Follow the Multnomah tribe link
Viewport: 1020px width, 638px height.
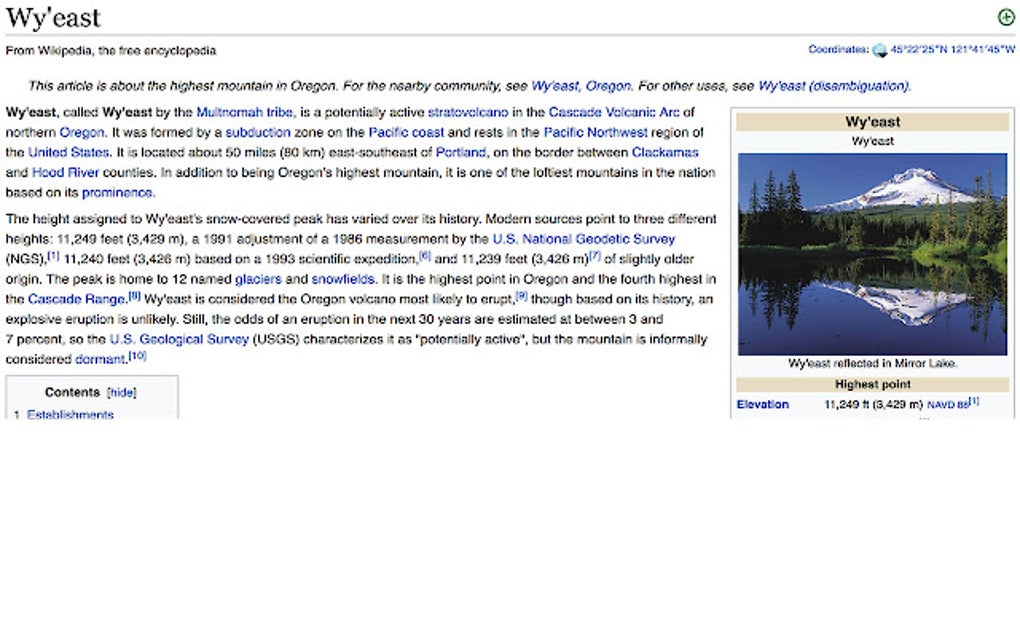point(245,112)
